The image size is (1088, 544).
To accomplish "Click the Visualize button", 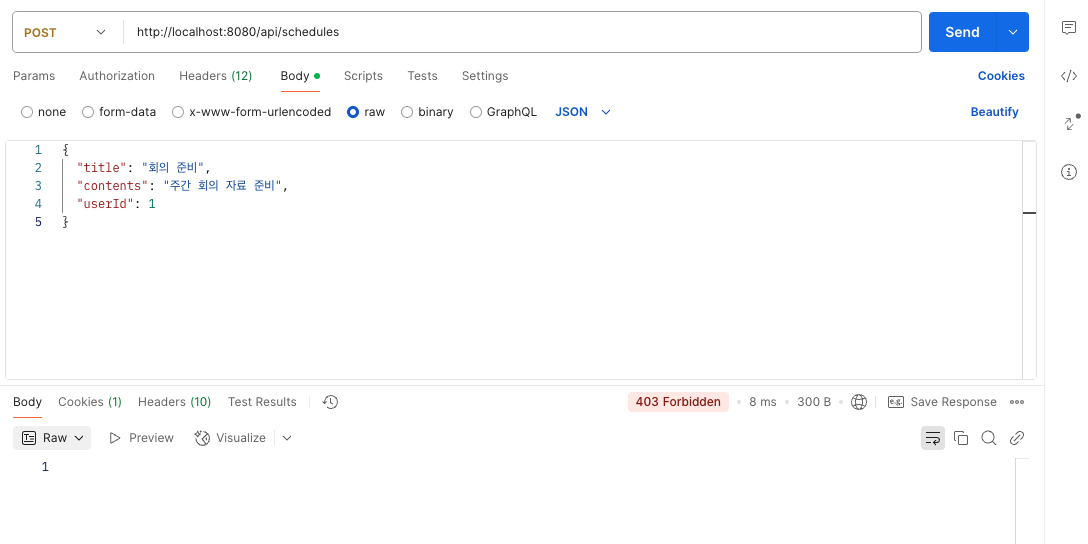I will pos(231,438).
